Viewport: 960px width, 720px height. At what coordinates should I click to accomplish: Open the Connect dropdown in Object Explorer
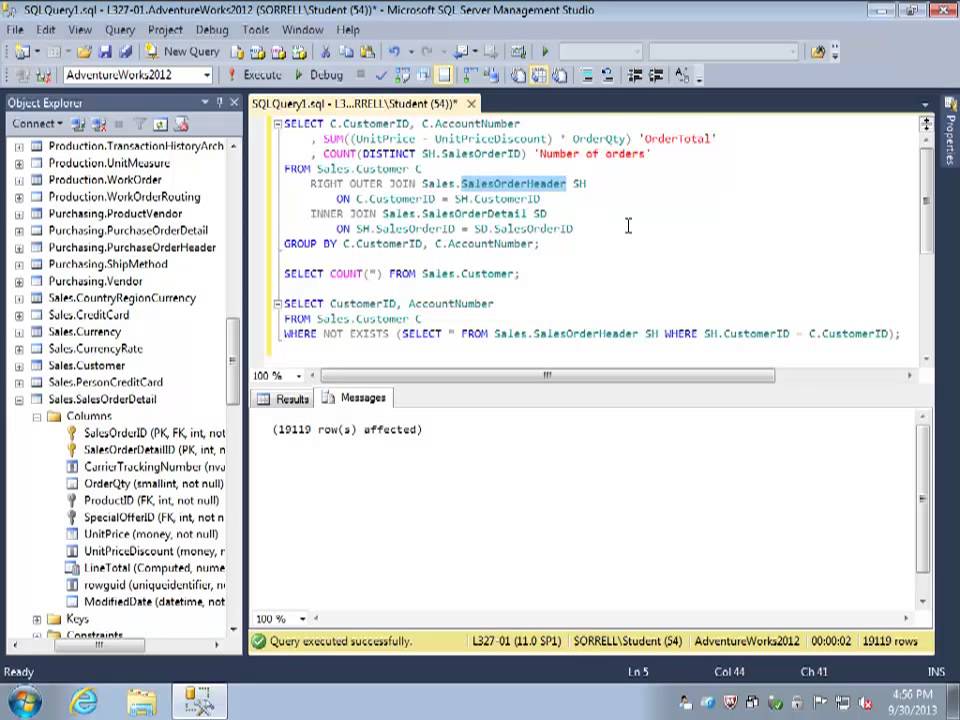(x=37, y=124)
